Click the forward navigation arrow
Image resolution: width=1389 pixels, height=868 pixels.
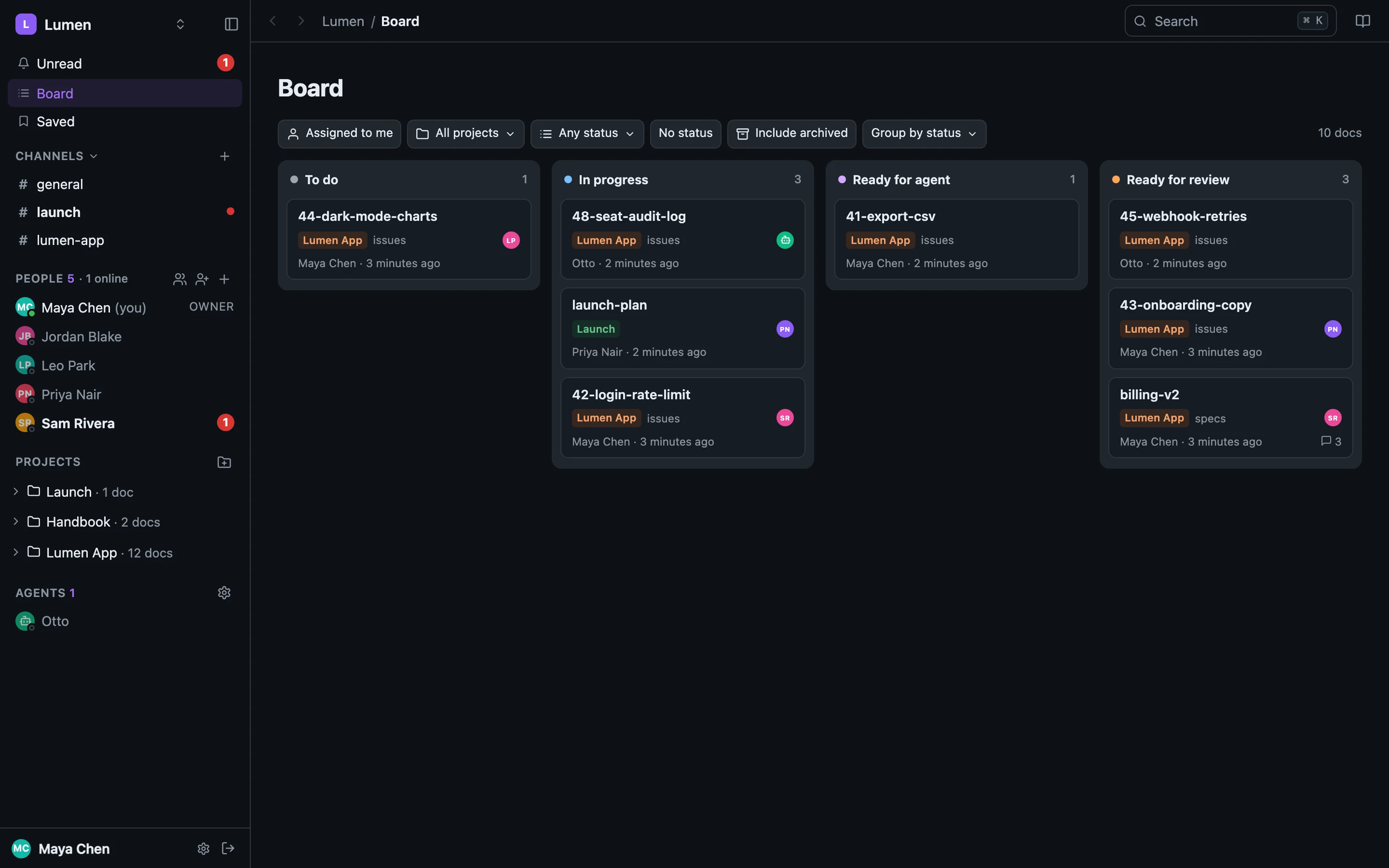click(x=301, y=21)
